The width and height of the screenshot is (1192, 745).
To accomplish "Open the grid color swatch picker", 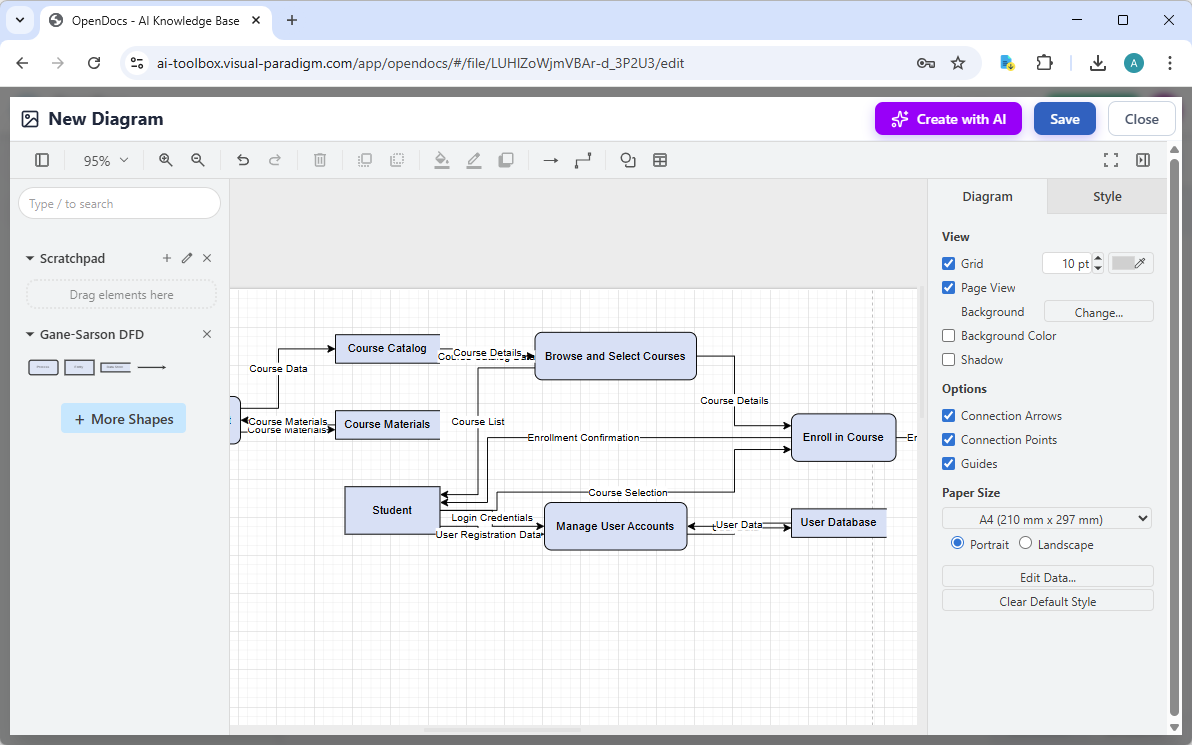I will [x=1130, y=263].
